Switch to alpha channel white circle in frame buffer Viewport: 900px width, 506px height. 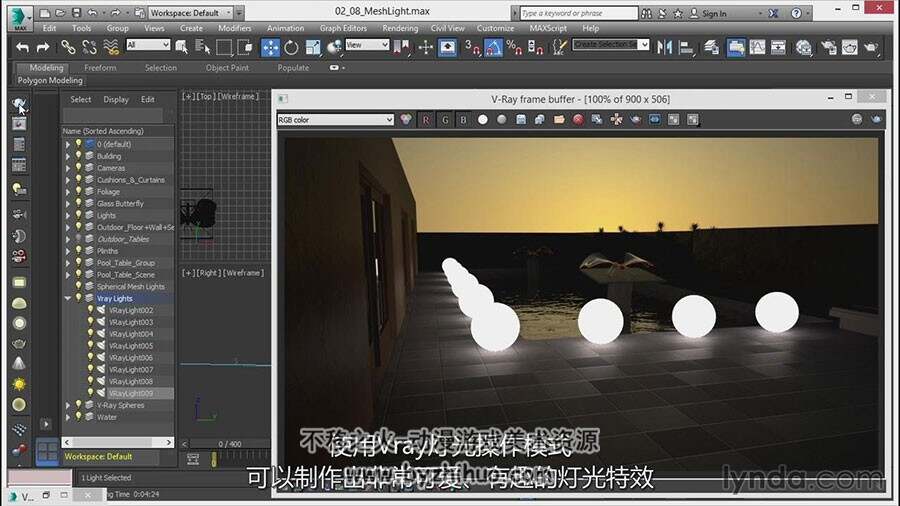pyautogui.click(x=483, y=119)
